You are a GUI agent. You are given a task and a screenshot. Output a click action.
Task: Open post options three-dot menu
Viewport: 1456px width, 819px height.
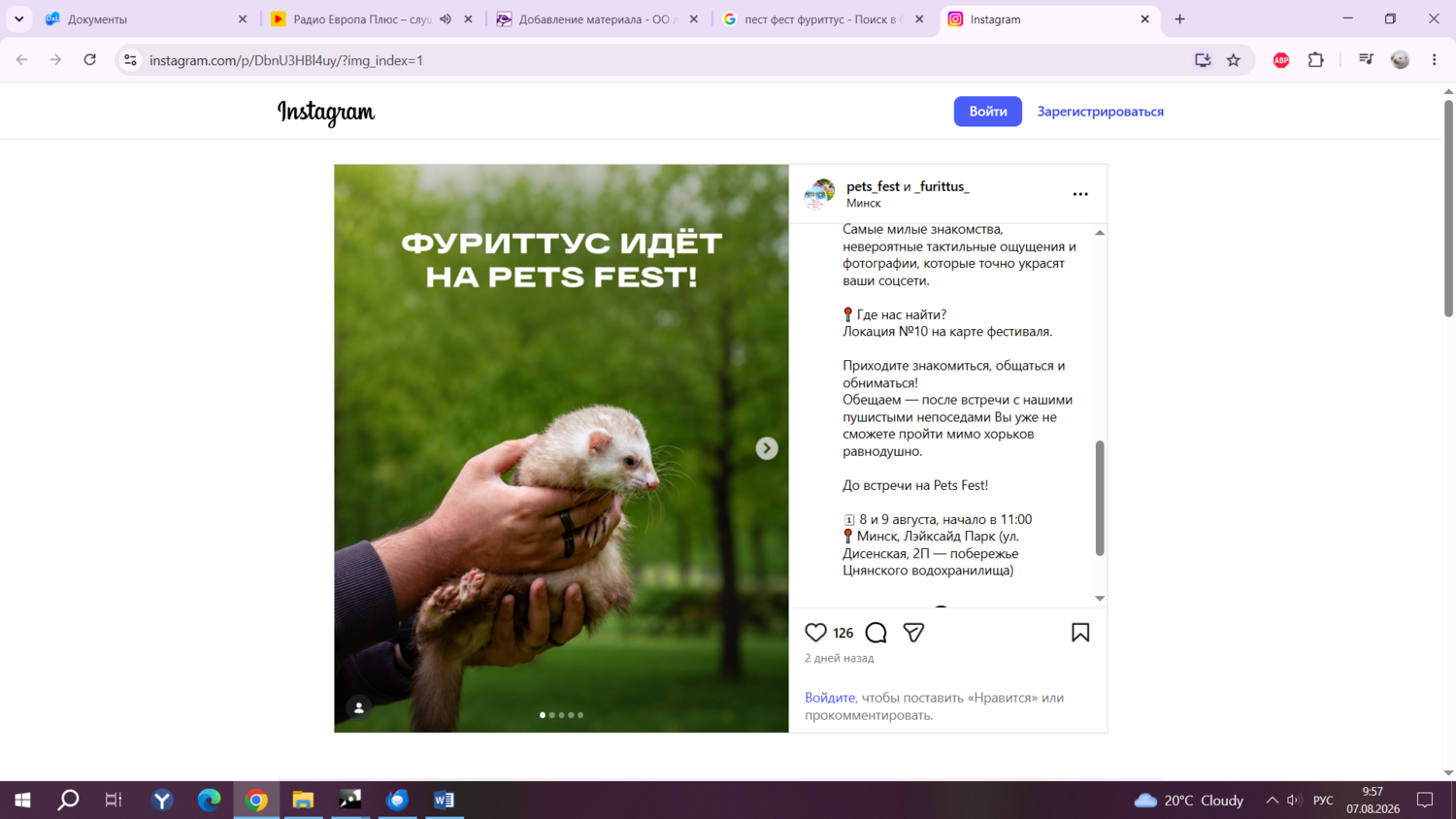tap(1080, 194)
